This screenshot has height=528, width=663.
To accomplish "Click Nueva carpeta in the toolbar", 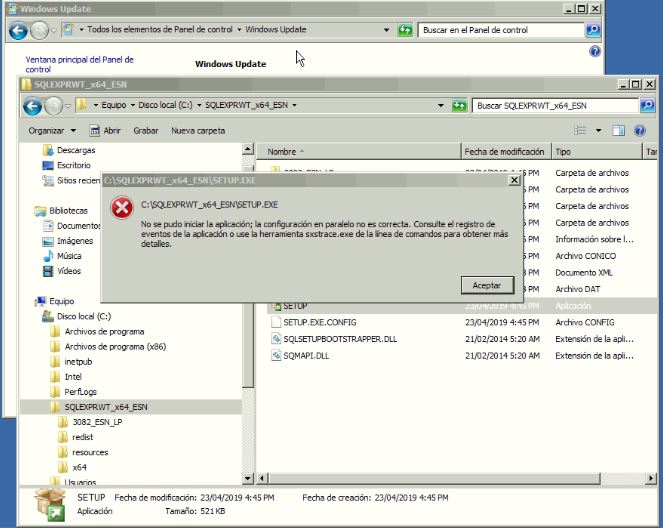I will 198,131.
